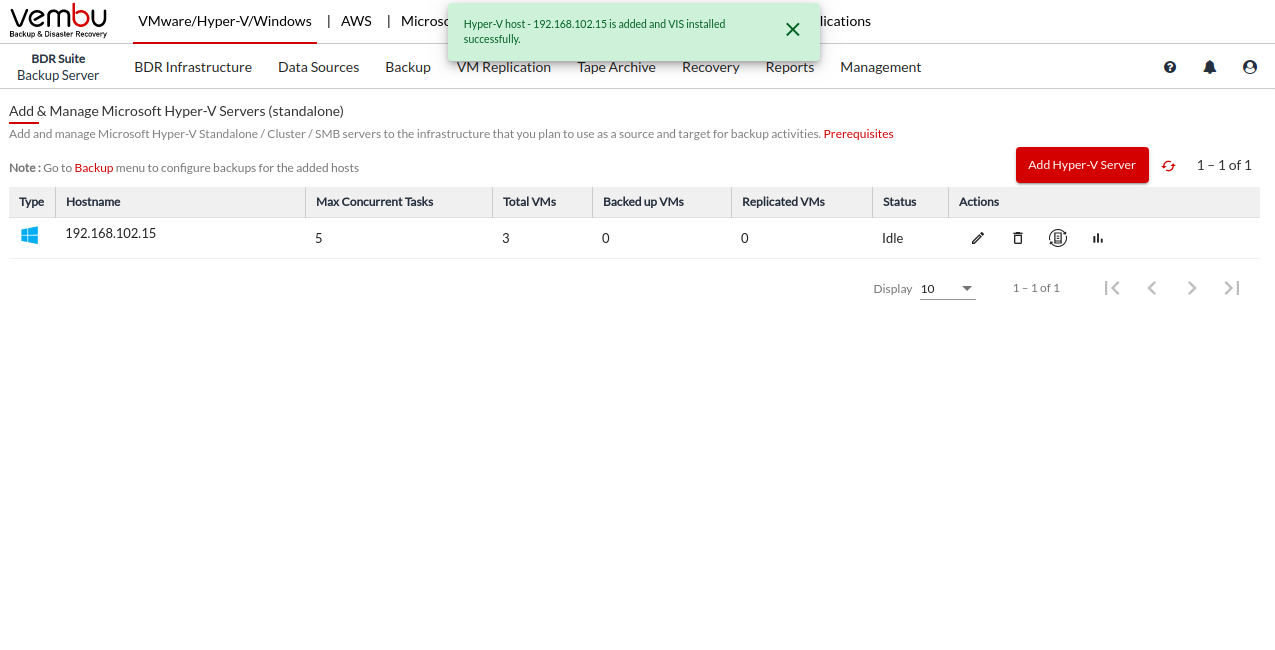The image size is (1275, 650).
Task: Go to next page of results
Action: point(1192,288)
